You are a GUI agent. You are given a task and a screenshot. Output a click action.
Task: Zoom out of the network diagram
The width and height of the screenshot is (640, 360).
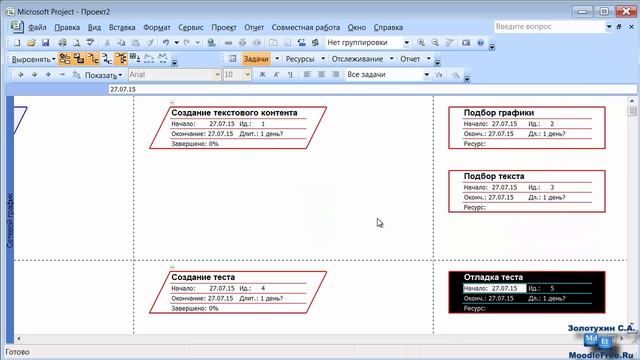coord(435,42)
